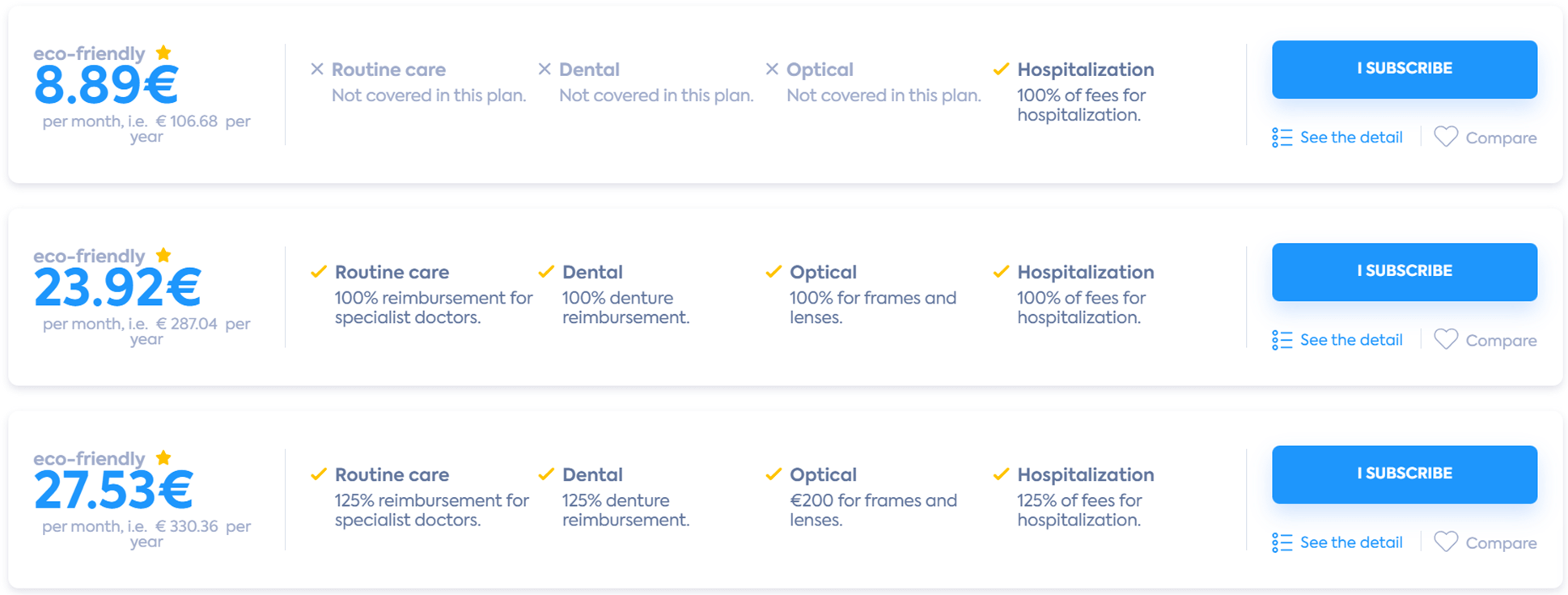Click the detail list icon for 8.89€ plan
The image size is (1568, 595).
pos(1282,138)
